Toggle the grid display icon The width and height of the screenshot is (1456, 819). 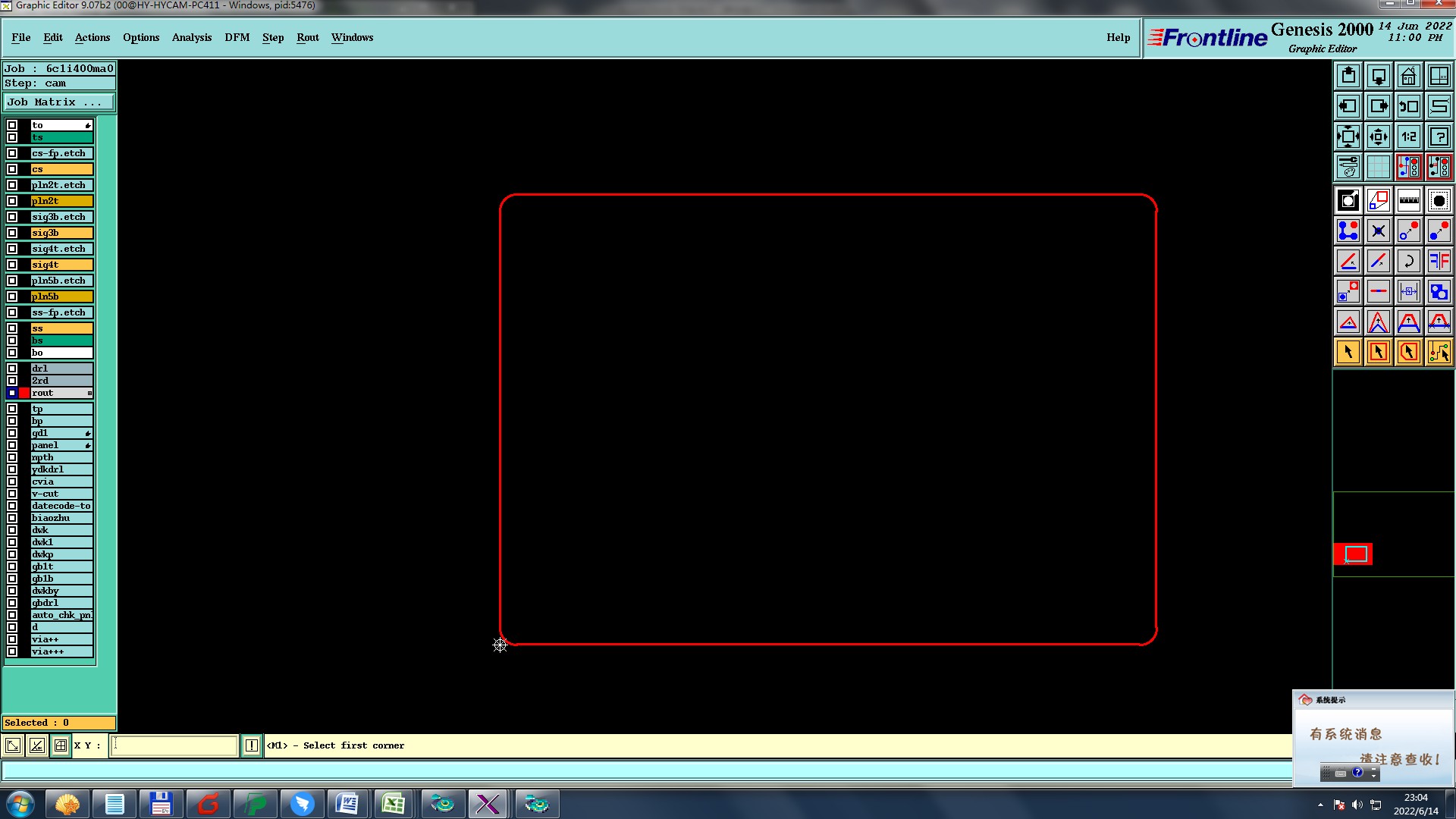[x=1378, y=167]
